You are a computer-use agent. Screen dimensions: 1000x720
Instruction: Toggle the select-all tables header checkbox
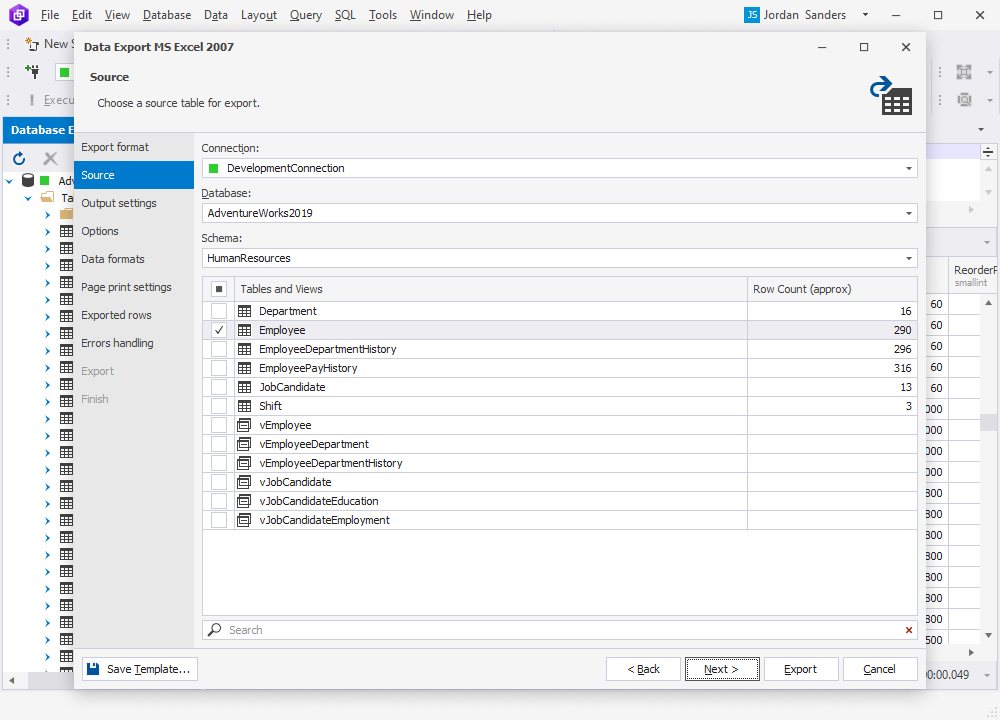tap(219, 289)
